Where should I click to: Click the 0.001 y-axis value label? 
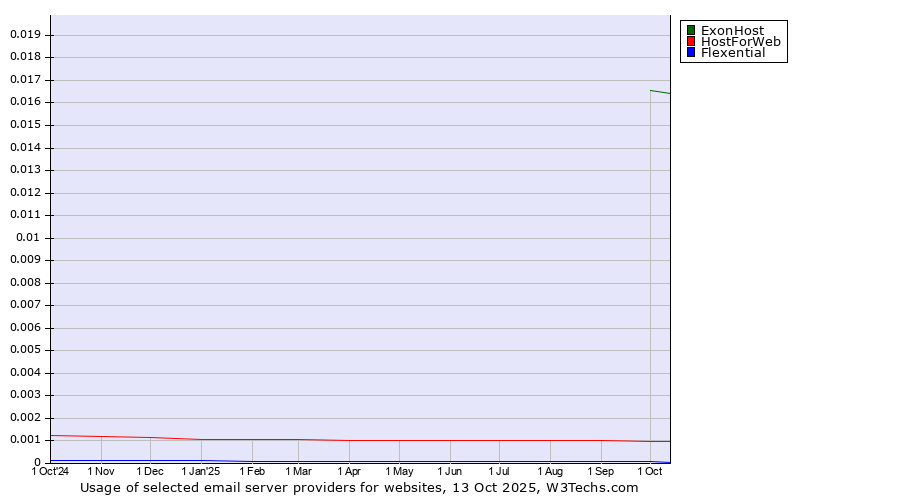25,440
